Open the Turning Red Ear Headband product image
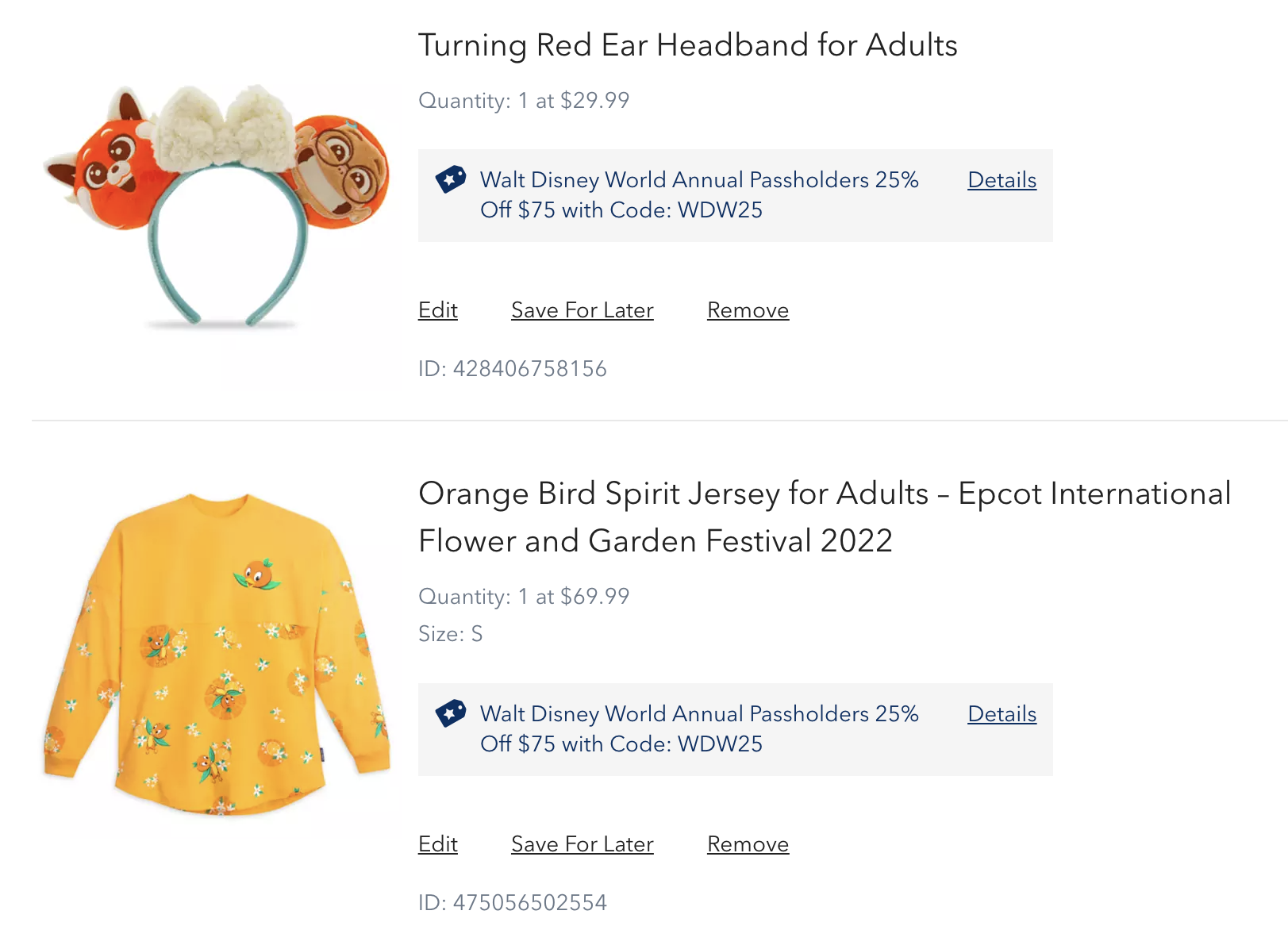The image size is (1288, 949). [217, 206]
